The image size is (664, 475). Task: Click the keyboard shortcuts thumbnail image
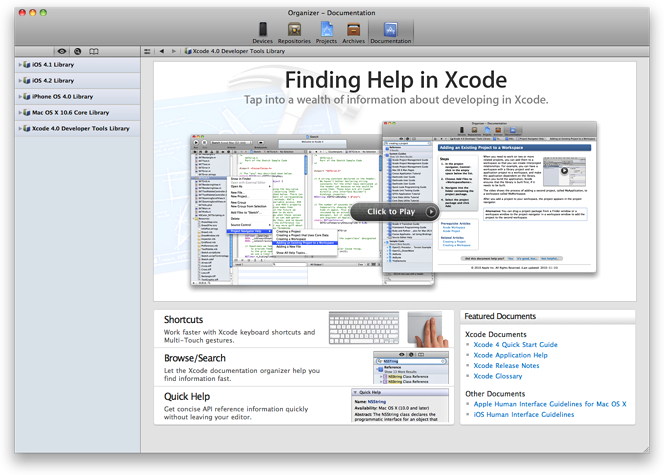click(x=364, y=329)
